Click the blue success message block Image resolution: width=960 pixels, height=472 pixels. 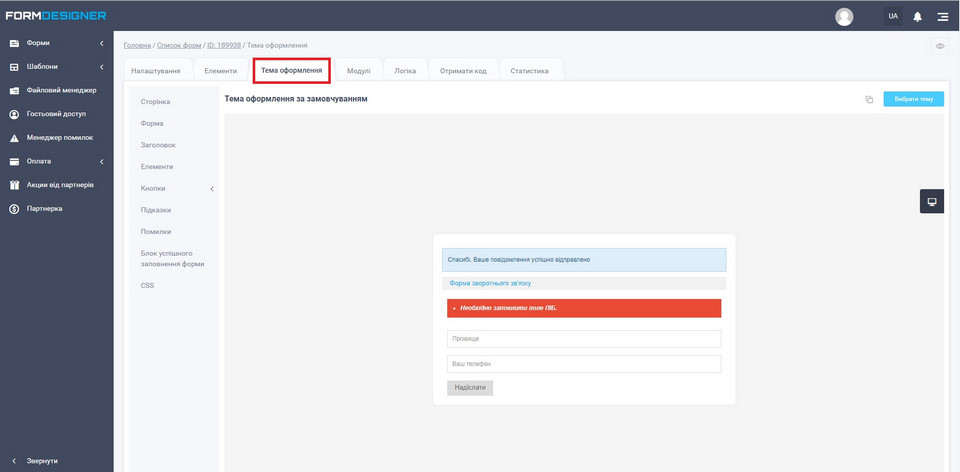[x=584, y=260]
